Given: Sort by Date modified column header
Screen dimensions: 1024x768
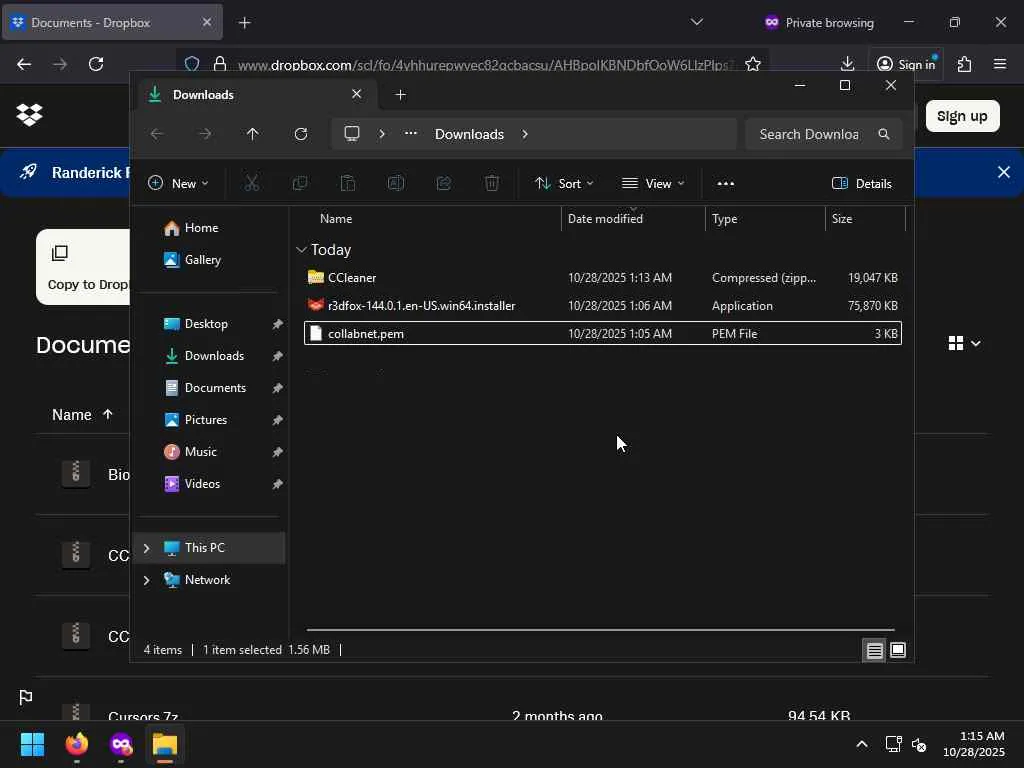Looking at the screenshot, I should pos(633,219).
